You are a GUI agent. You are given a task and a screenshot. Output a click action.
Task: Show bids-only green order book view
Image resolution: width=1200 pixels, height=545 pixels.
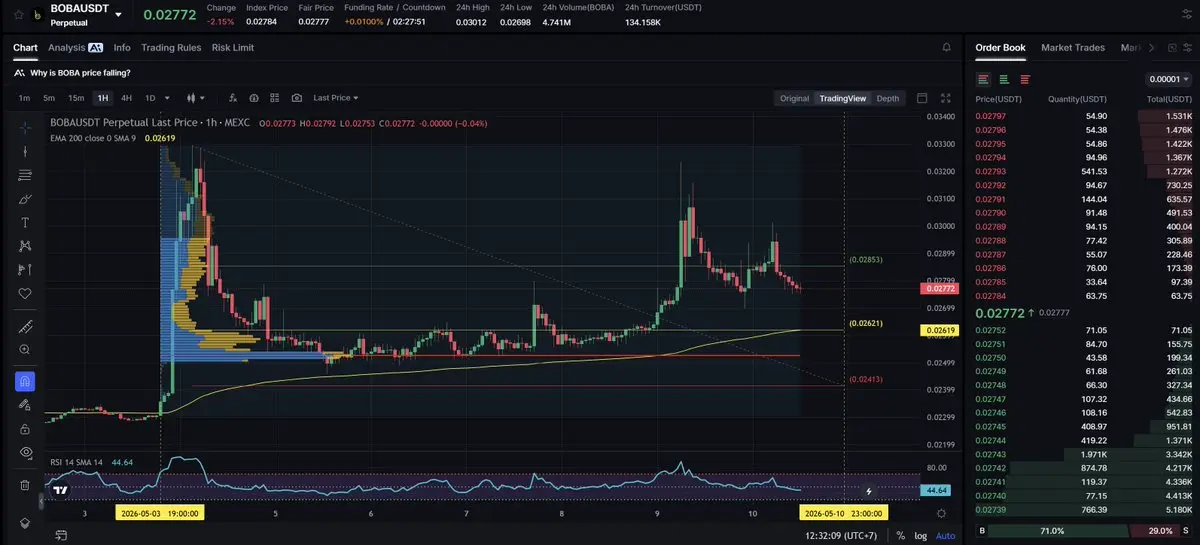pos(1004,79)
